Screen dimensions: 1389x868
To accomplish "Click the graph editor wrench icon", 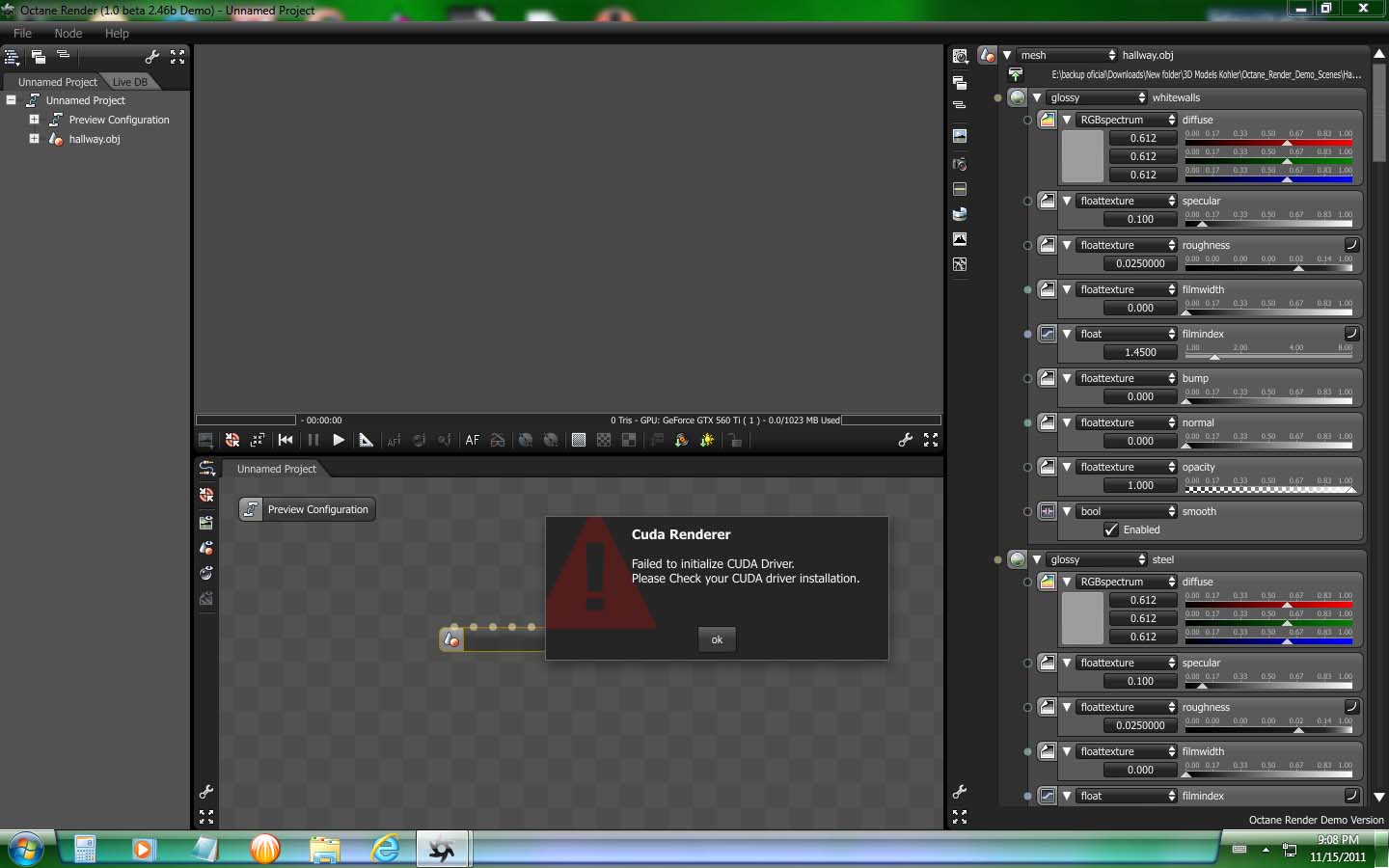I will click(x=206, y=792).
